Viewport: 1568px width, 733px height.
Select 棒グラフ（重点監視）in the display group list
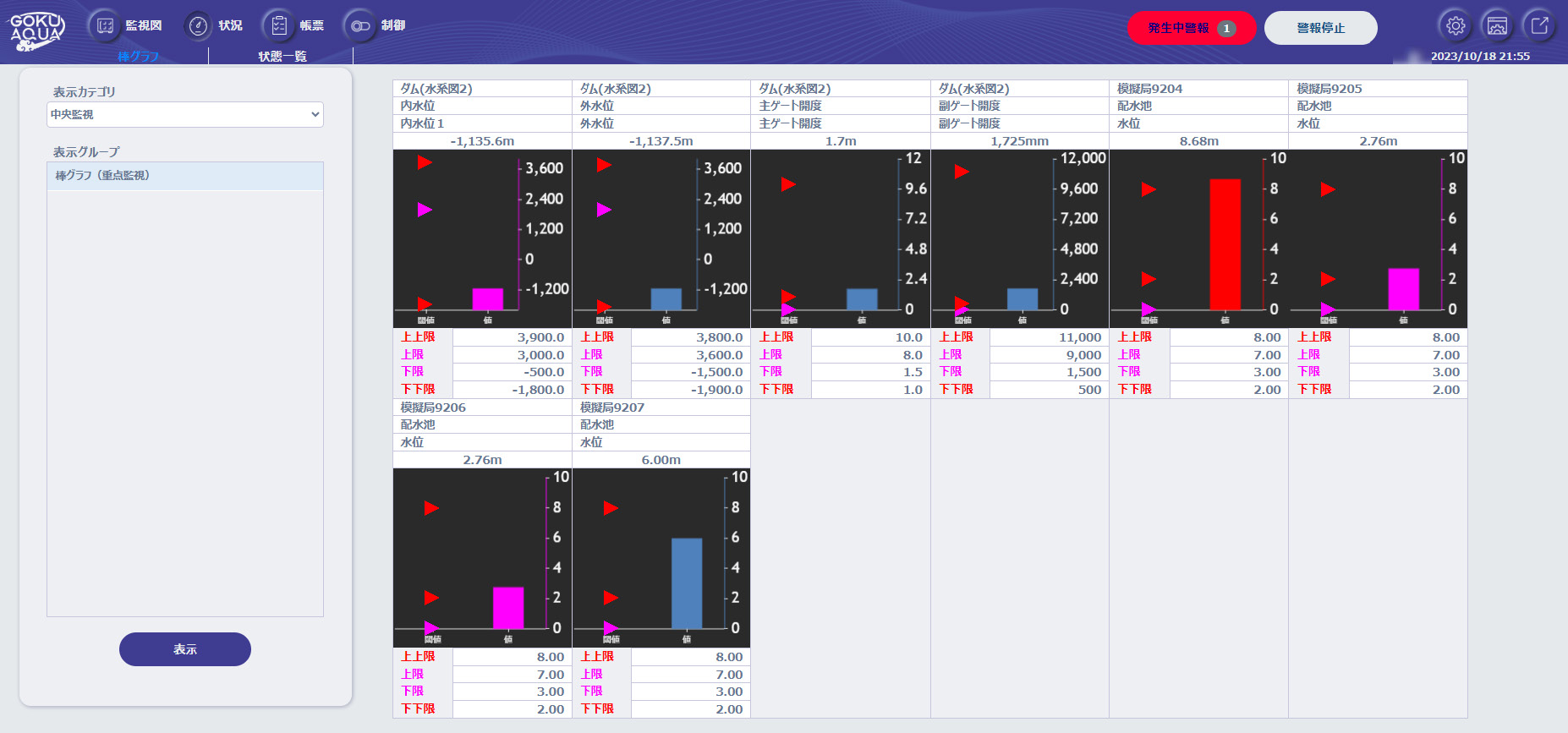(x=185, y=176)
